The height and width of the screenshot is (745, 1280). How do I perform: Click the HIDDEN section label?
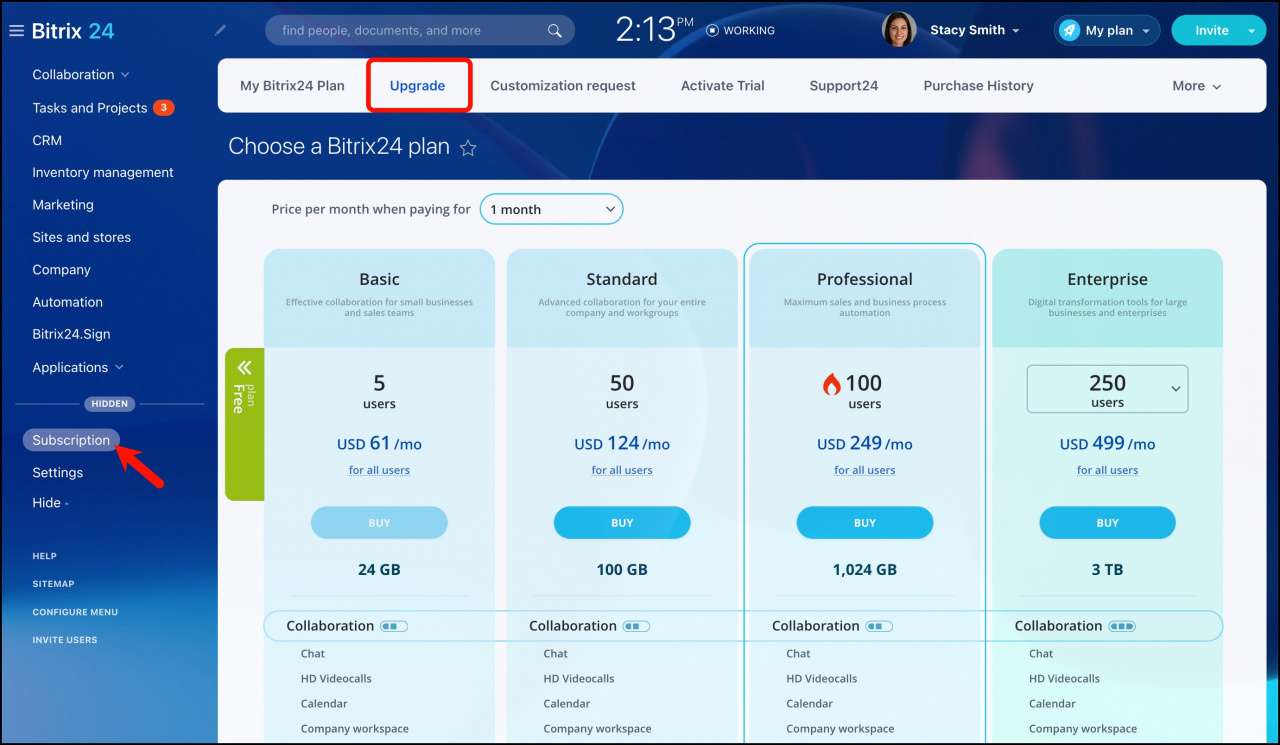coord(109,404)
